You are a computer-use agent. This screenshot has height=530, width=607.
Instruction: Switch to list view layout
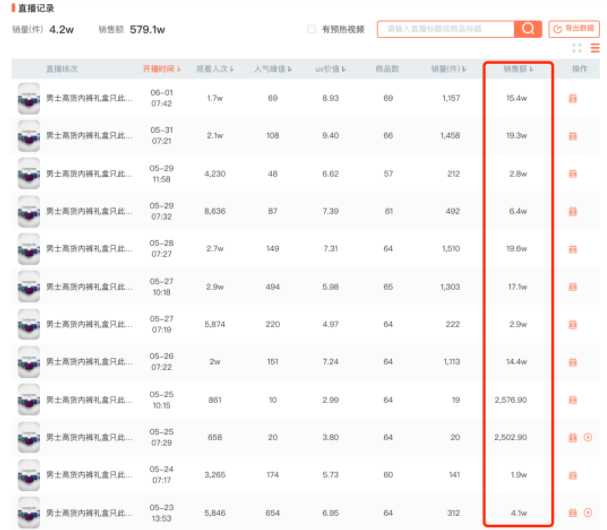click(594, 47)
